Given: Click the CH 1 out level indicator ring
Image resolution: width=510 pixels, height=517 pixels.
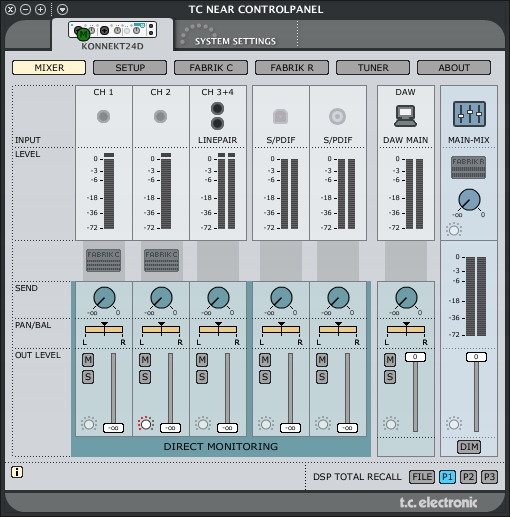Looking at the screenshot, I should [89, 424].
